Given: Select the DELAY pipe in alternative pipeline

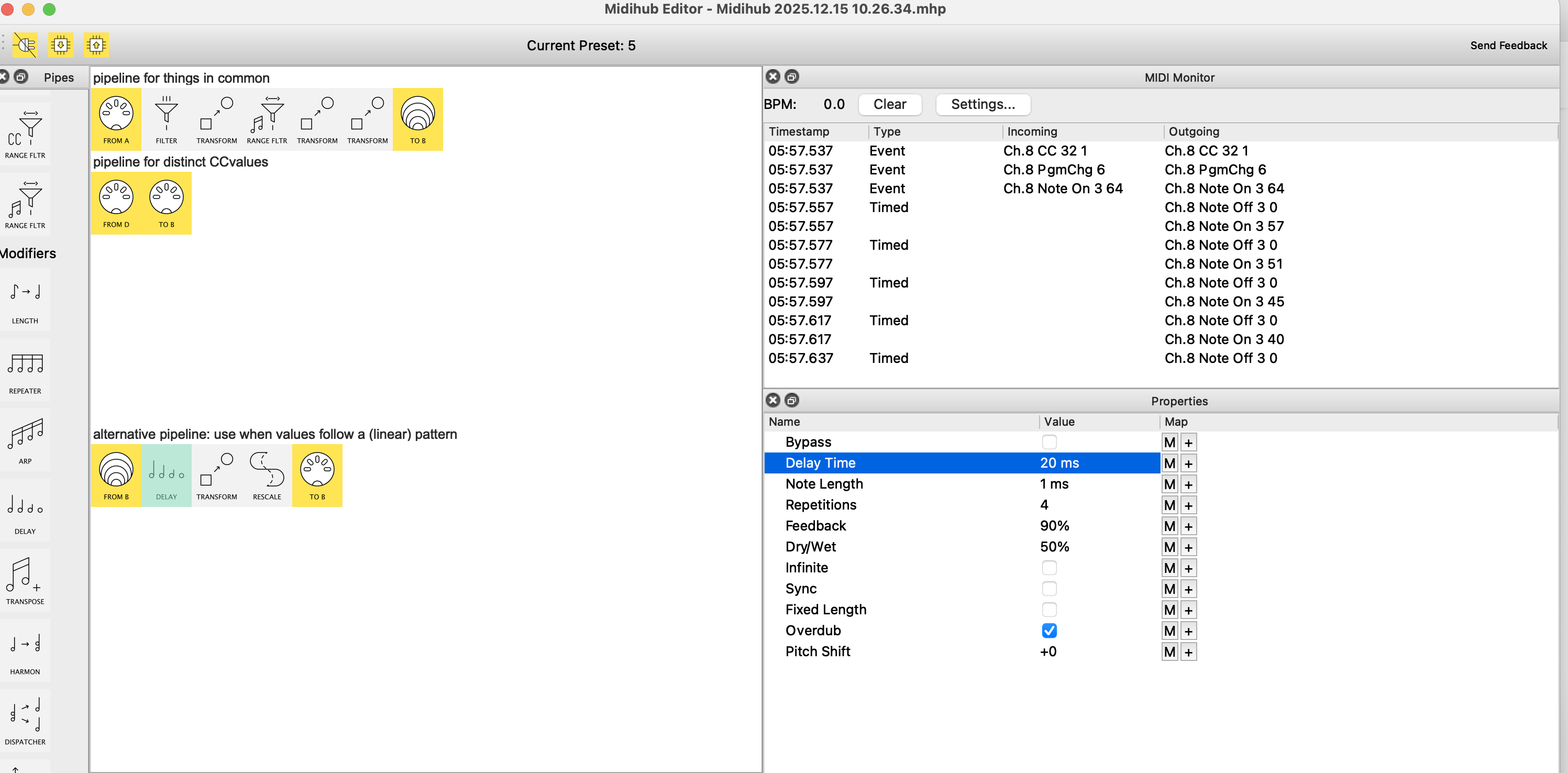Looking at the screenshot, I should pos(166,475).
